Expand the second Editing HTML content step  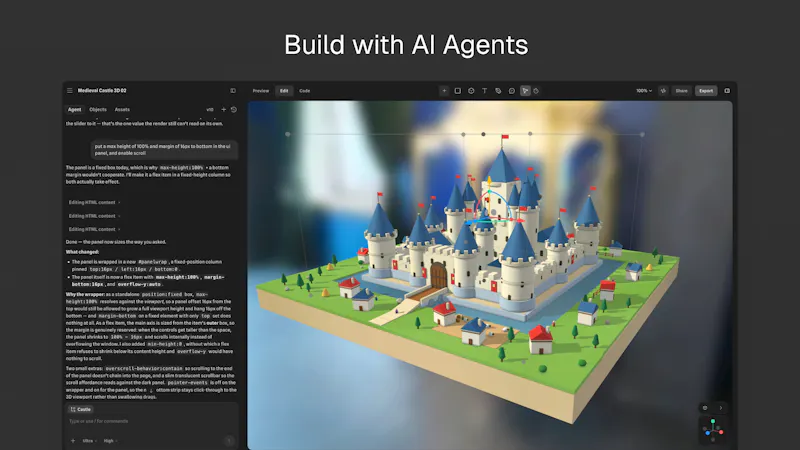point(94,216)
